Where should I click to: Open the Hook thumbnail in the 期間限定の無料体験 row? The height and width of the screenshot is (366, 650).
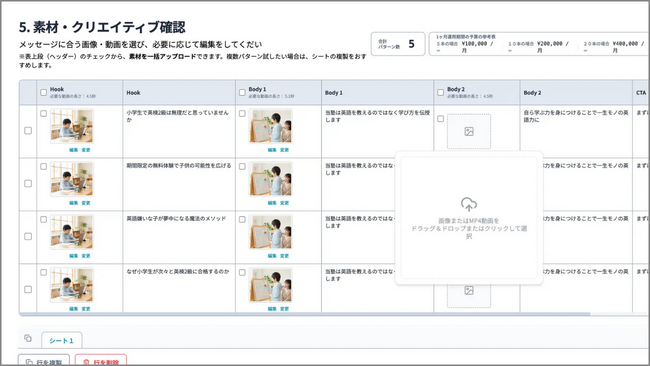(72, 179)
